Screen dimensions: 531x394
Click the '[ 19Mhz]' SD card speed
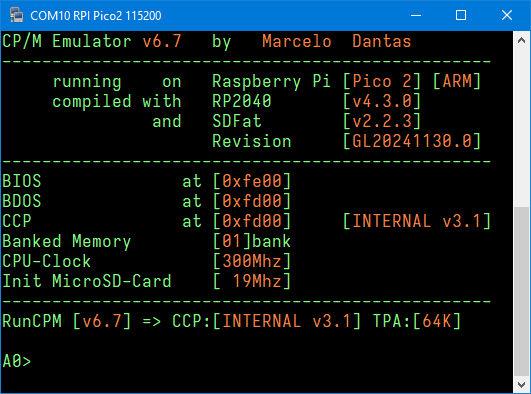click(x=252, y=281)
